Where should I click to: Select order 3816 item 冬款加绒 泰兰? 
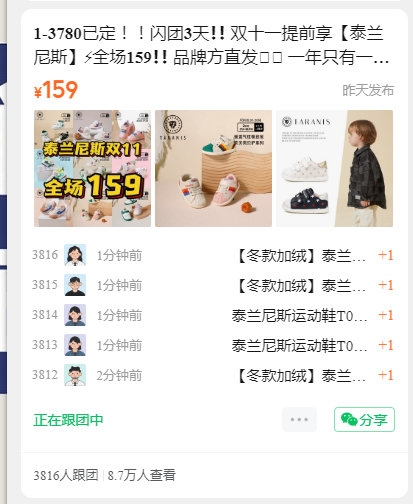click(301, 256)
